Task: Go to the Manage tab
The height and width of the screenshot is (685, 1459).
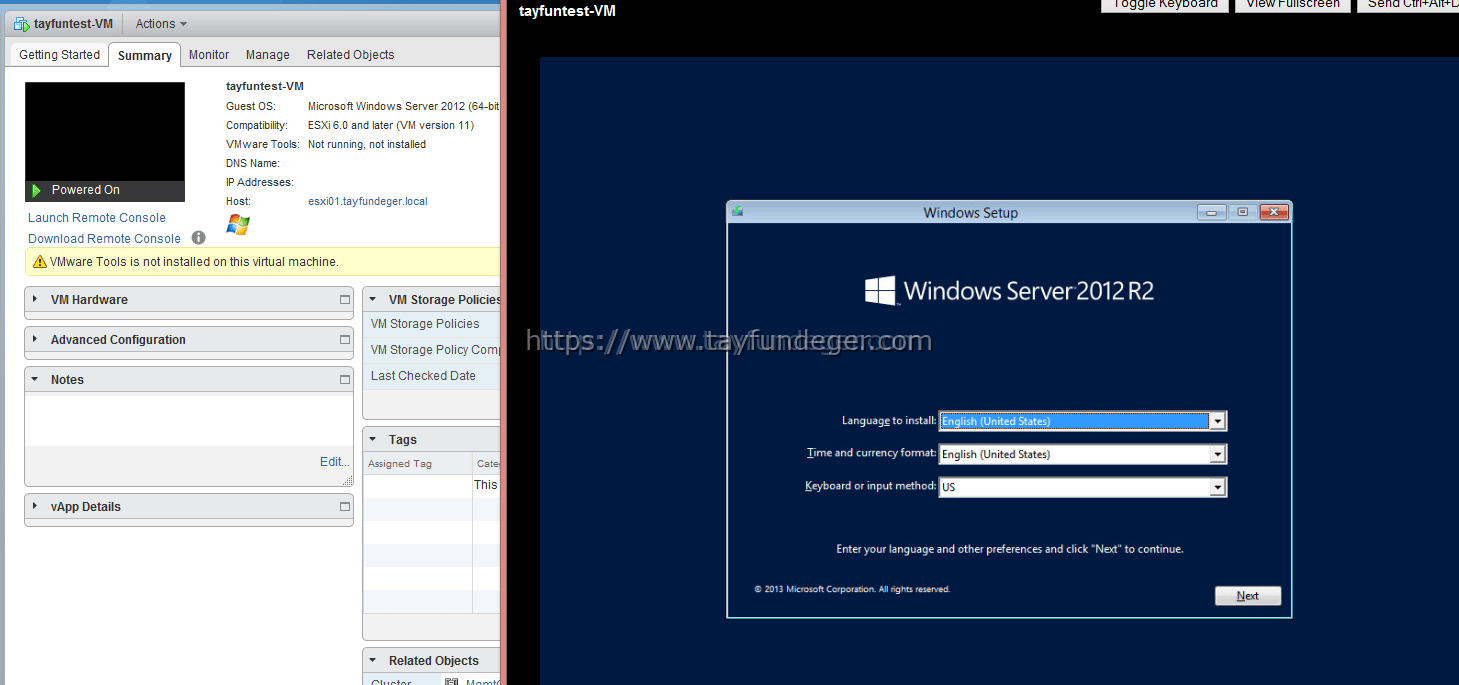Action: [x=268, y=55]
